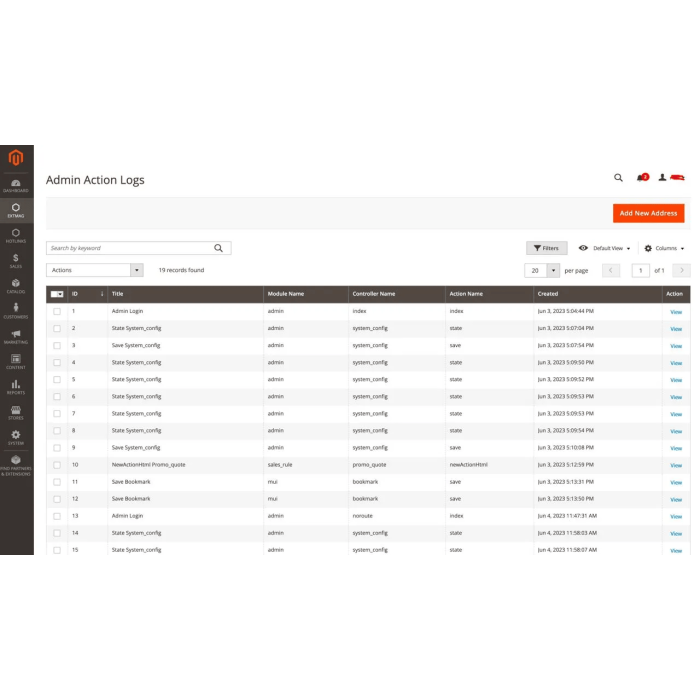Click the 19 records found text
The width and height of the screenshot is (700, 700).
tap(181, 270)
